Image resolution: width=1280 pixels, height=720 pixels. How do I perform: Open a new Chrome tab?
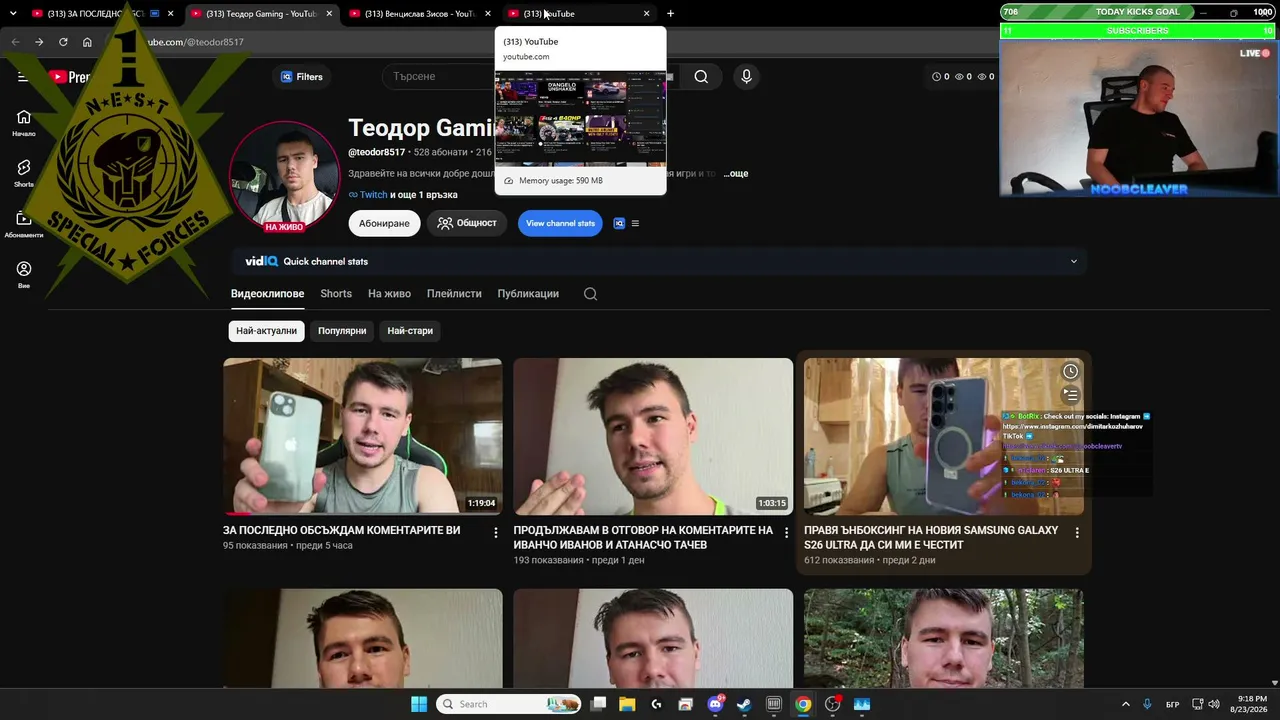670,13
